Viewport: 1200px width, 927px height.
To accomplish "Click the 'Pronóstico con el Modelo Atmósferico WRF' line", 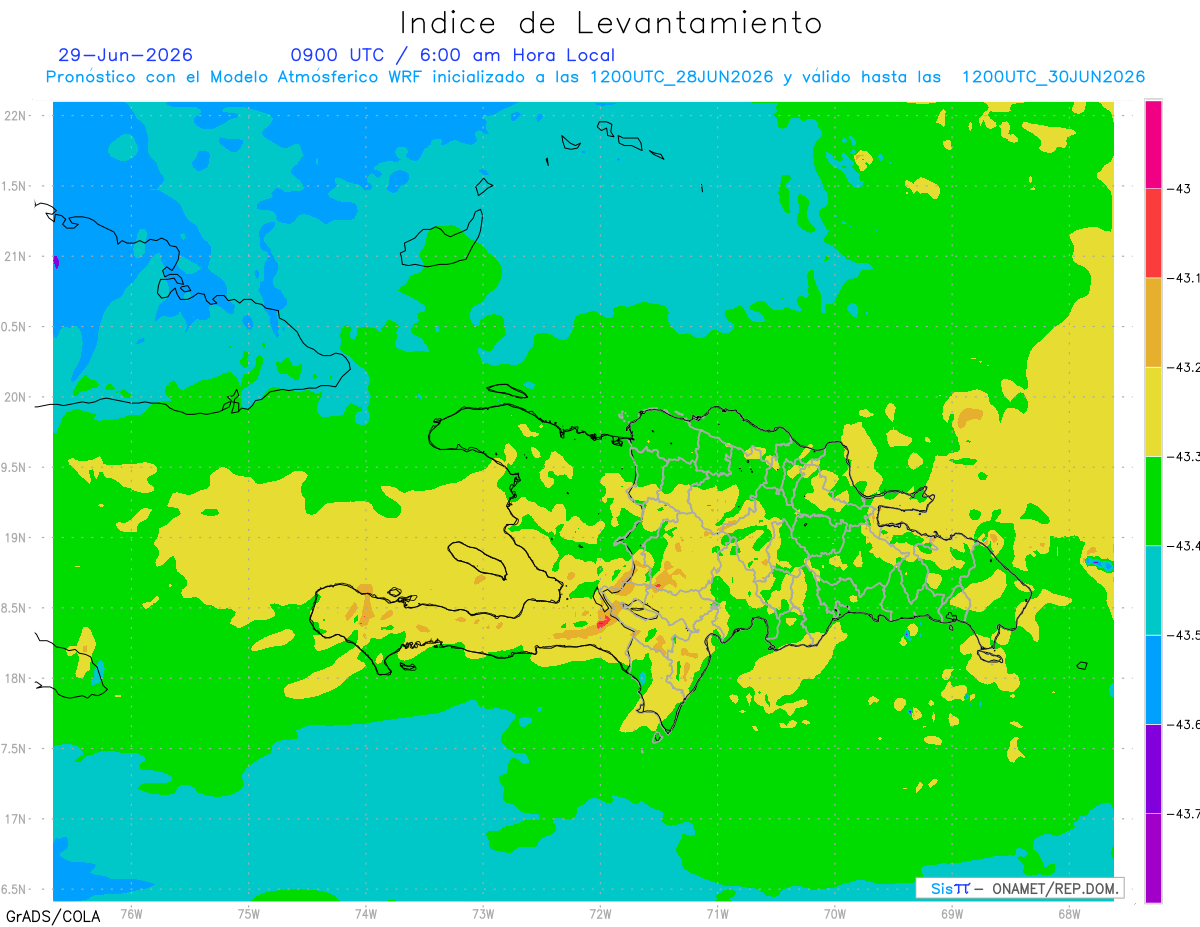I will coord(595,77).
